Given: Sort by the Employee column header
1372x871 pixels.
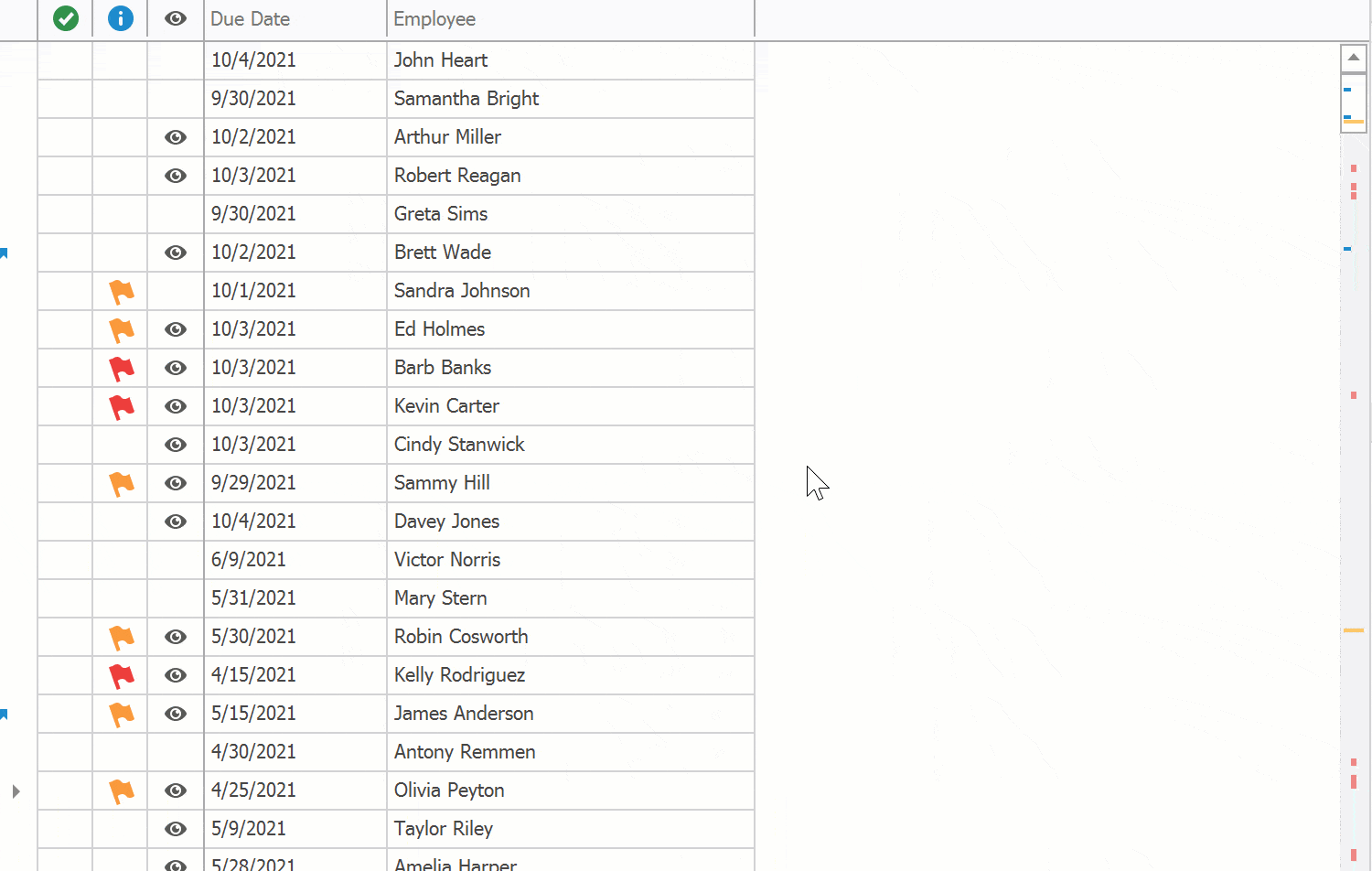Looking at the screenshot, I should coord(434,18).
